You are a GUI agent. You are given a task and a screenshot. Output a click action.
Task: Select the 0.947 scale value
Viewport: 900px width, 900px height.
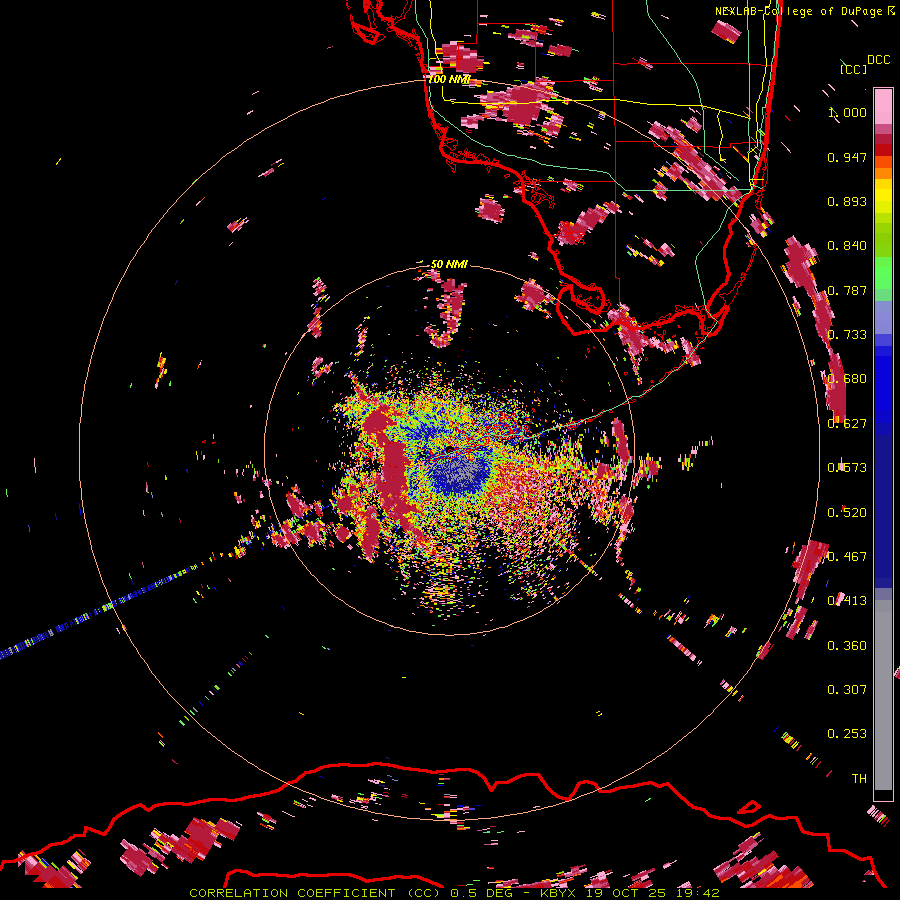point(847,157)
